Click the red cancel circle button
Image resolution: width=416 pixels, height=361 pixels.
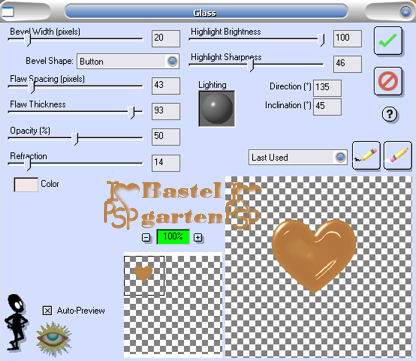coord(388,81)
